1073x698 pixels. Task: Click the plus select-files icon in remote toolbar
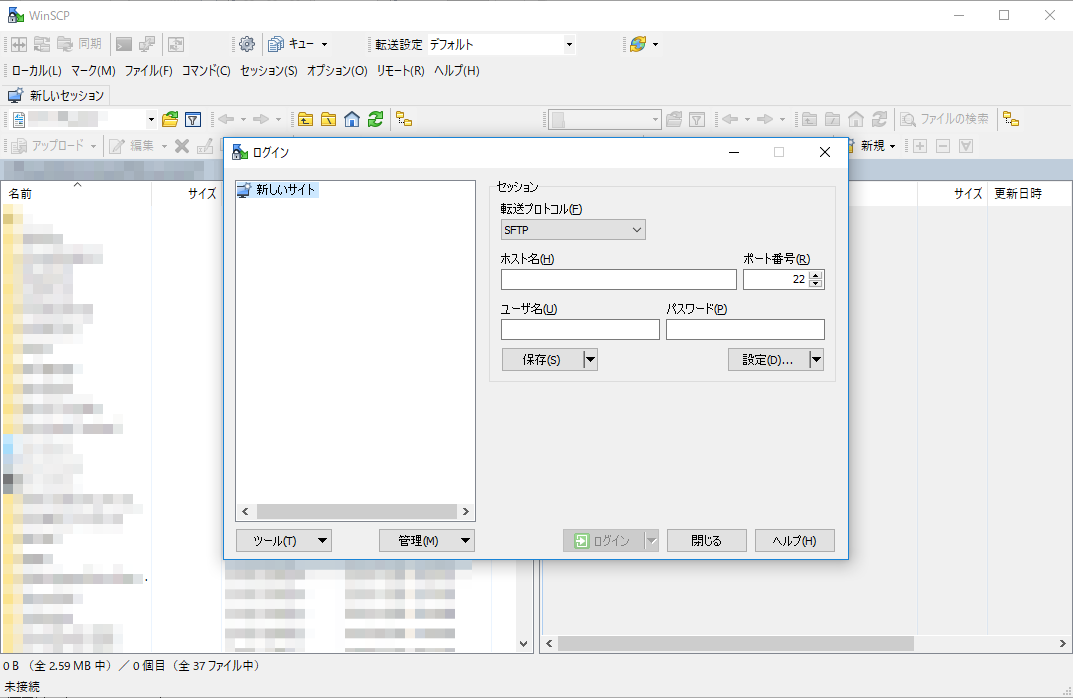tap(920, 146)
